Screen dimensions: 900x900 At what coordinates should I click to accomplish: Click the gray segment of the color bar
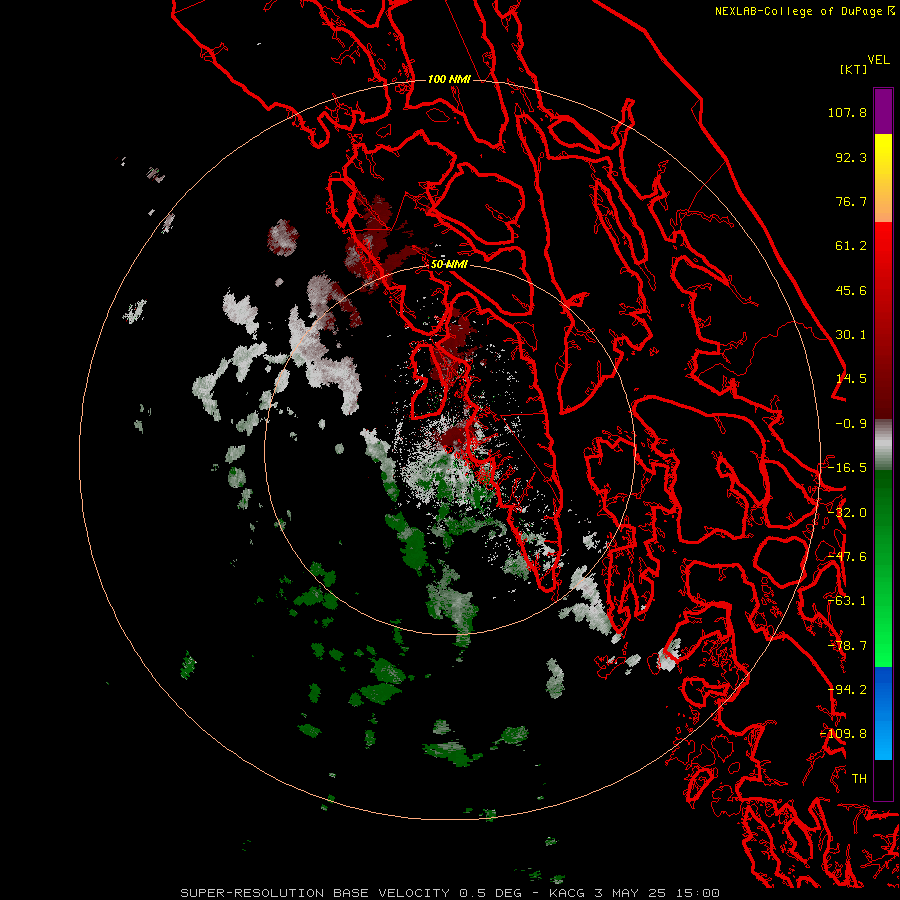tap(883, 445)
